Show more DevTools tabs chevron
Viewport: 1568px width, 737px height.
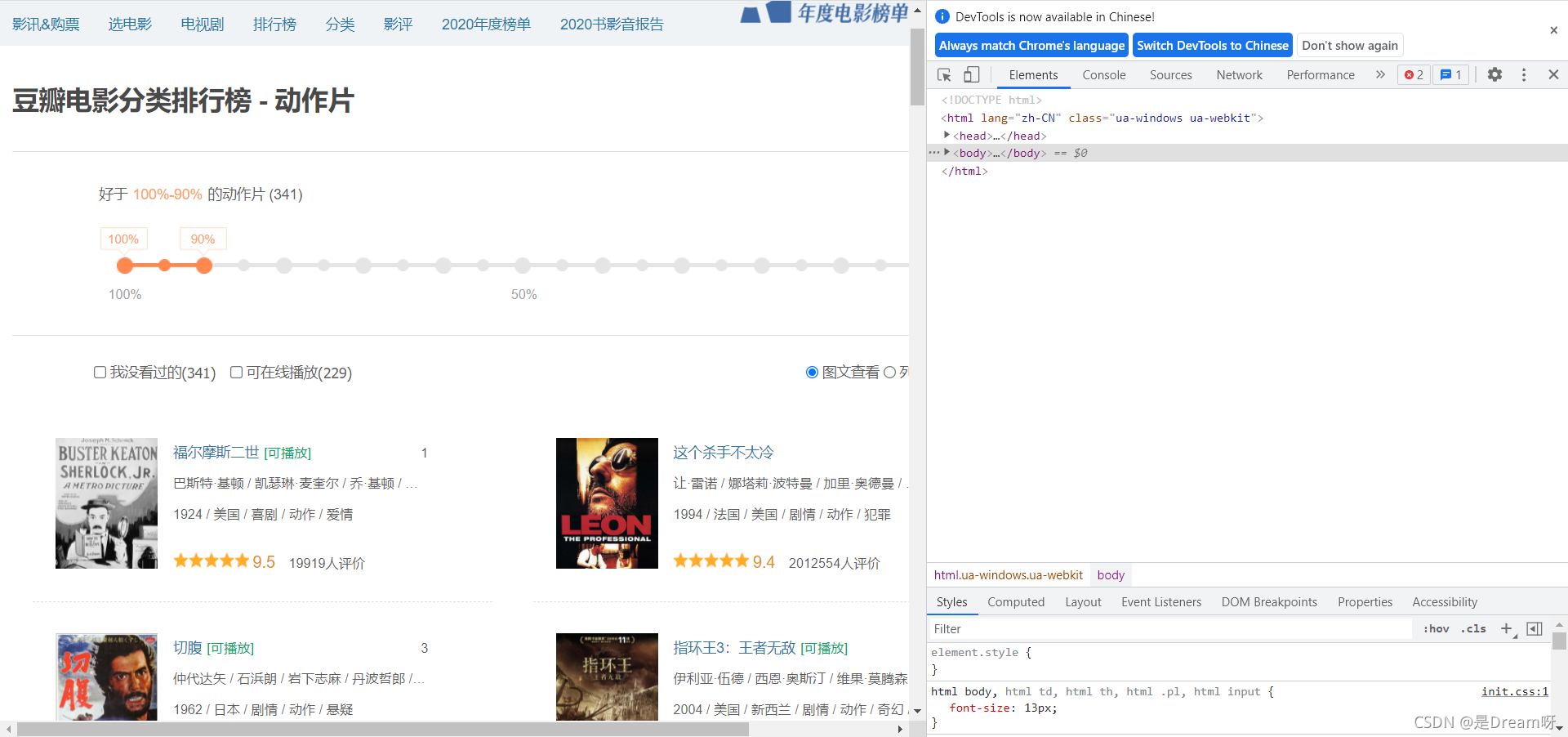point(1380,75)
